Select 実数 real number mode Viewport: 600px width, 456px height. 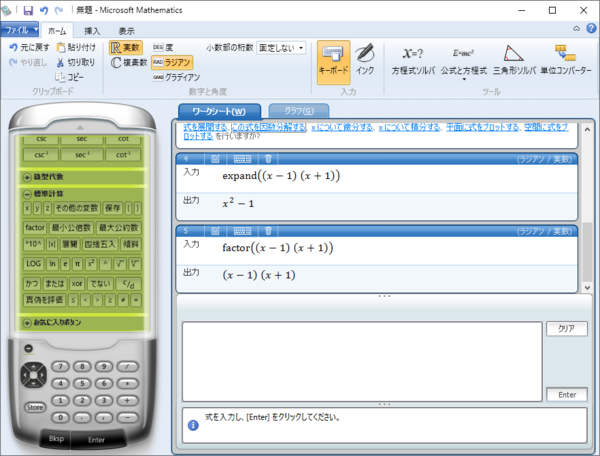pos(126,47)
